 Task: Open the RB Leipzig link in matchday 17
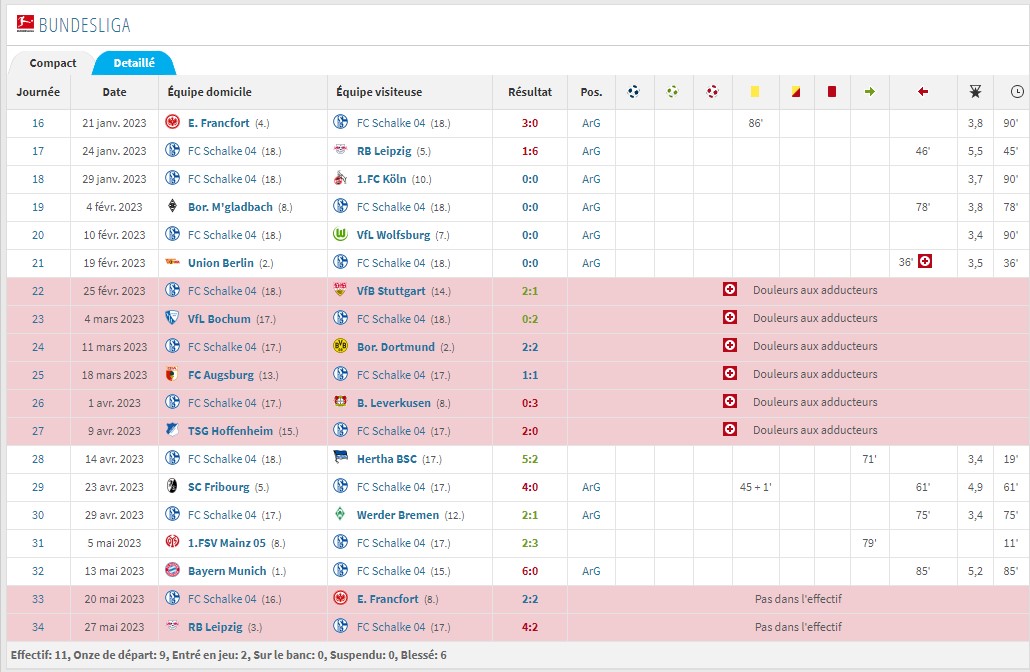384,151
